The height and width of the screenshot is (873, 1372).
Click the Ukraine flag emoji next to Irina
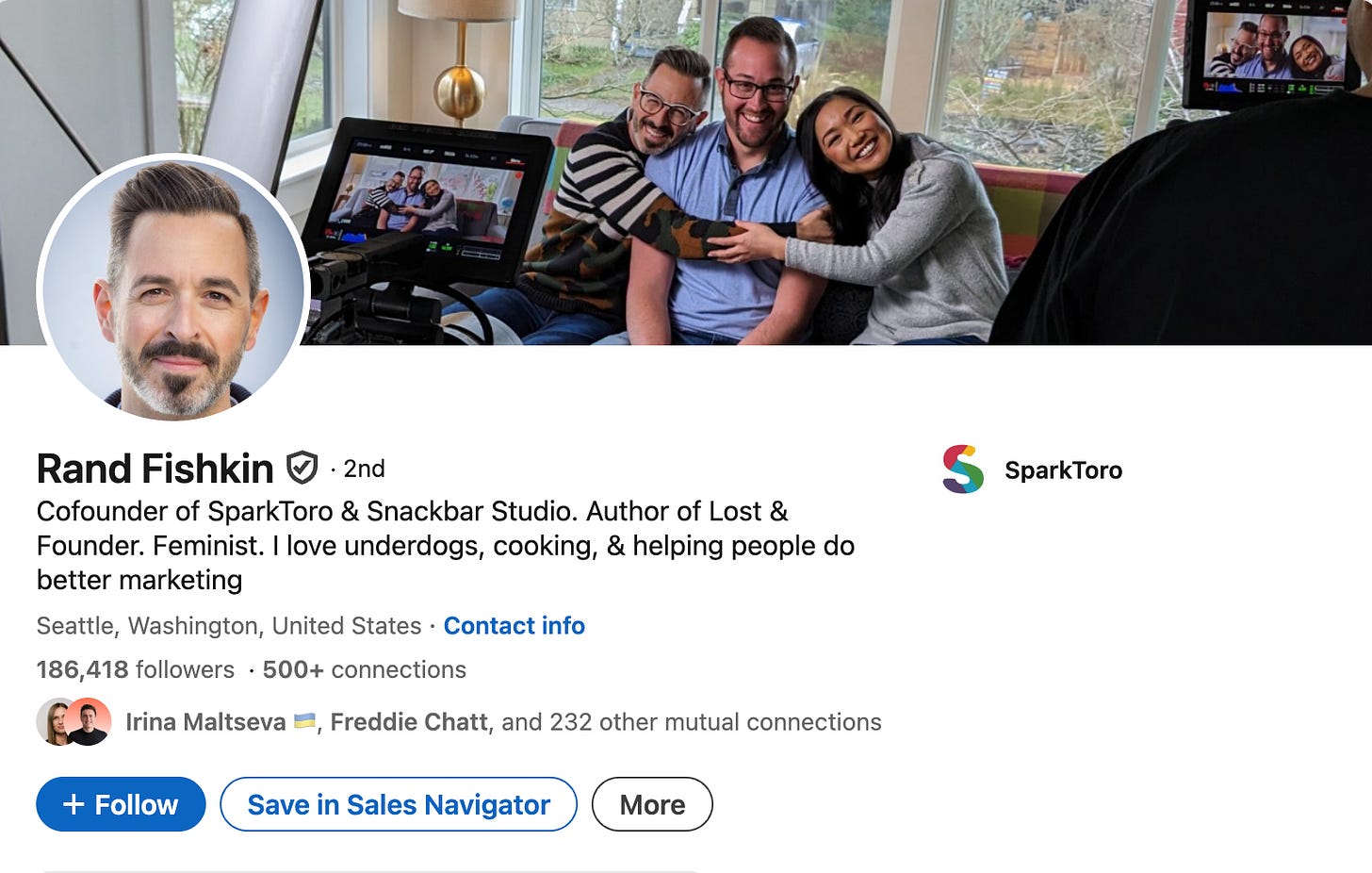pyautogui.click(x=304, y=722)
